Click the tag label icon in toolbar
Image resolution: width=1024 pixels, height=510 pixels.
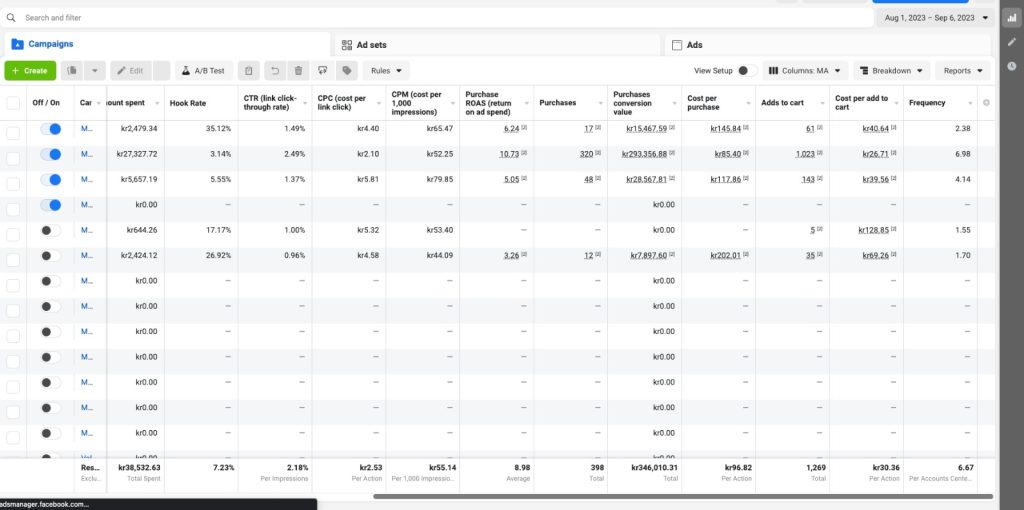tap(346, 71)
